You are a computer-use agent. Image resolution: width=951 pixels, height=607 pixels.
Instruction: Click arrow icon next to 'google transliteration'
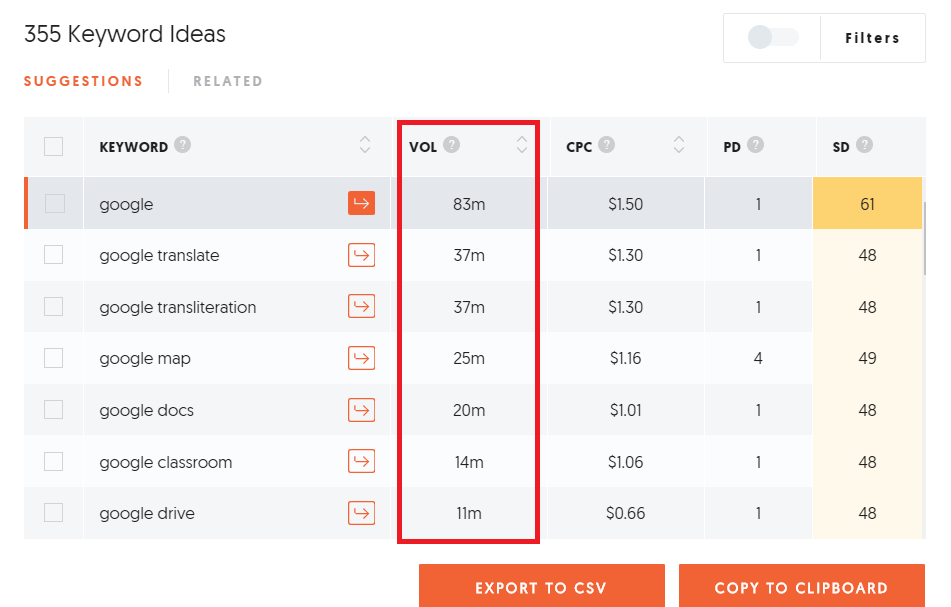[361, 307]
